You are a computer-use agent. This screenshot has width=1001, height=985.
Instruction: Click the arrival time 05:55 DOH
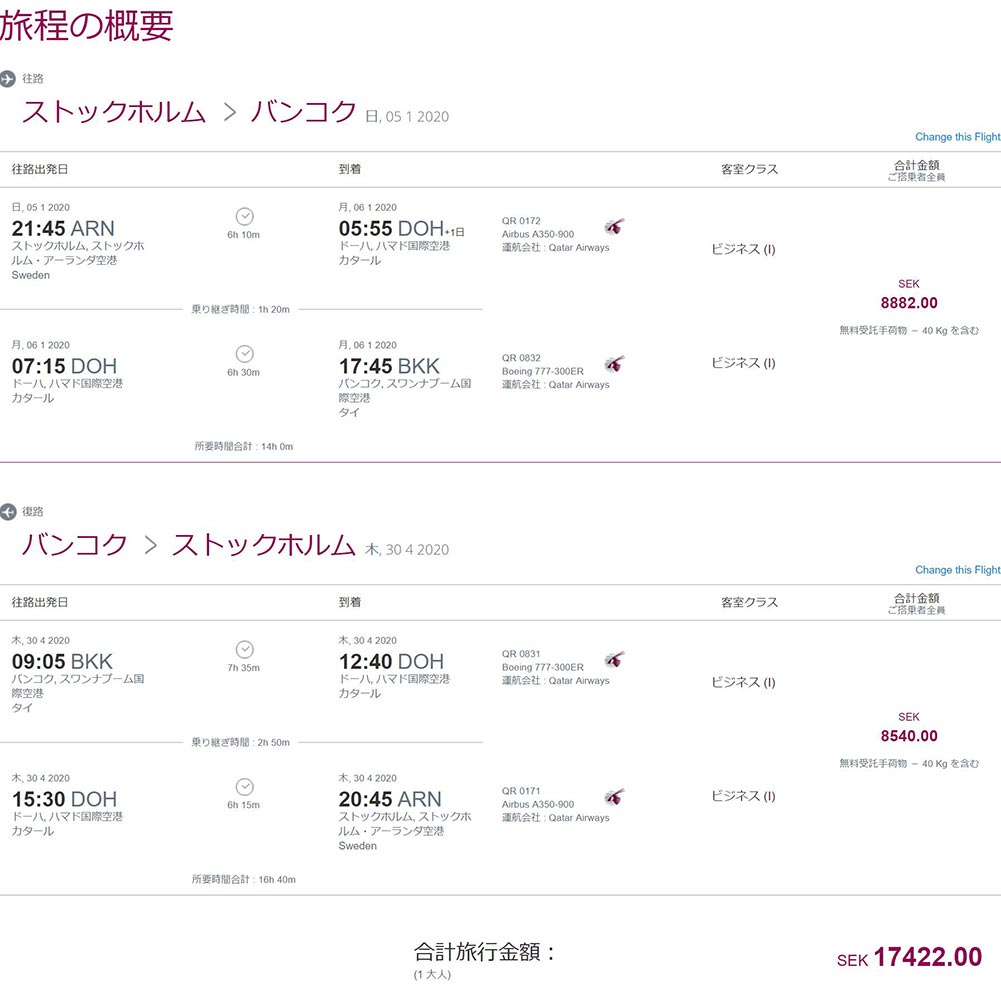point(391,229)
